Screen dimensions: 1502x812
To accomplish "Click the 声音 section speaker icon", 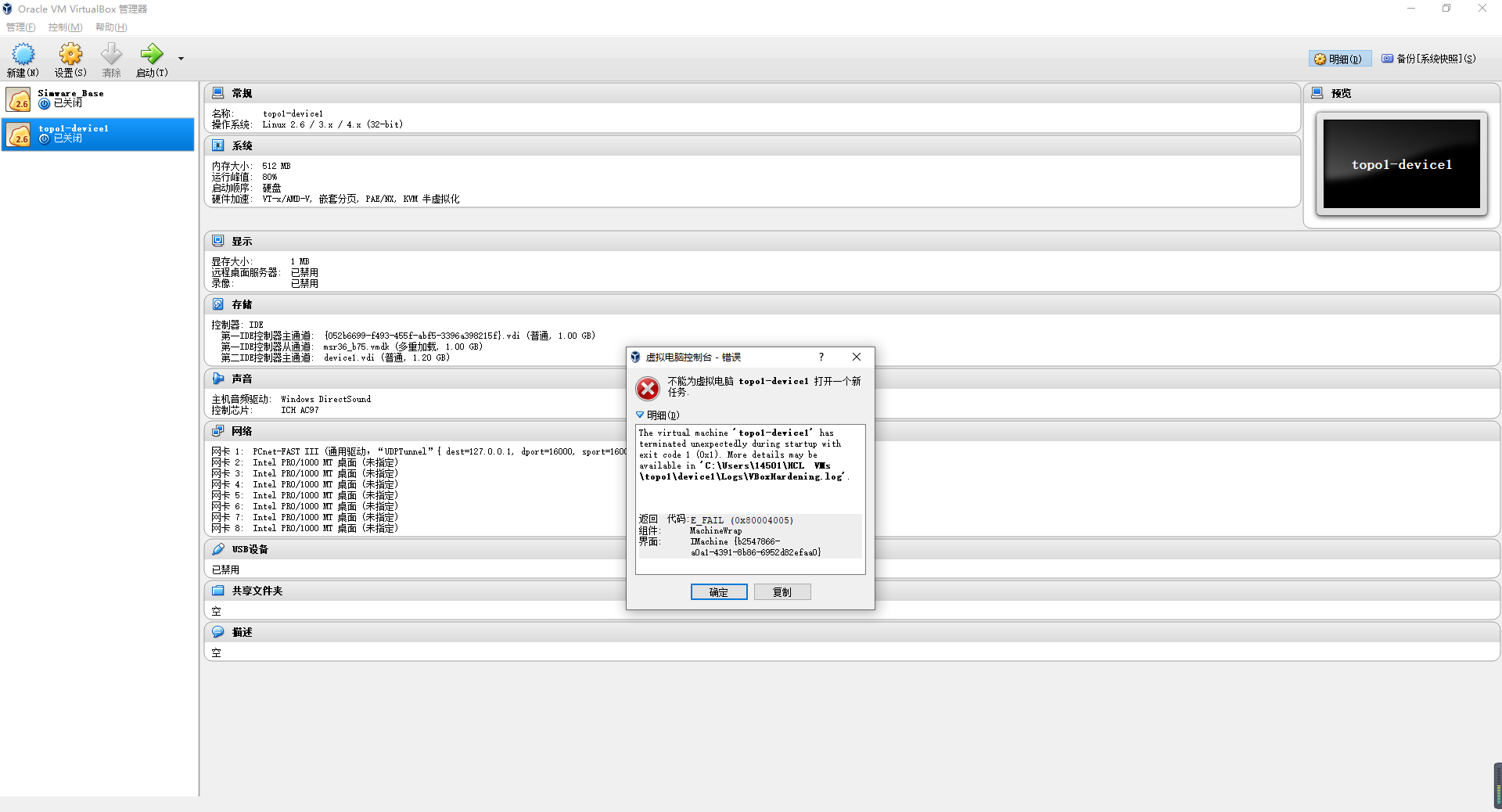I will click(218, 379).
